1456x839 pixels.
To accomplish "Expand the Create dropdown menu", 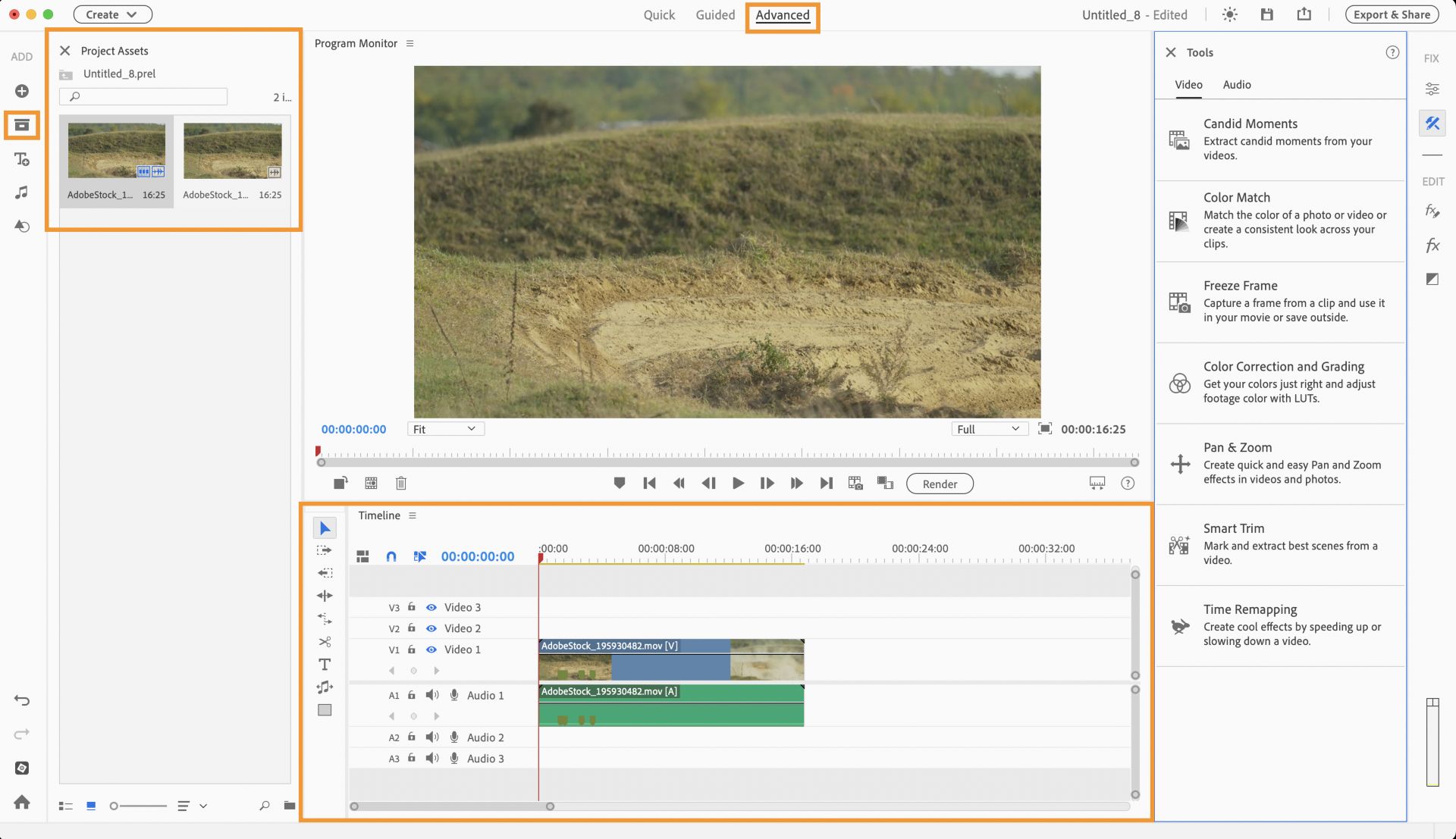I will pos(112,14).
